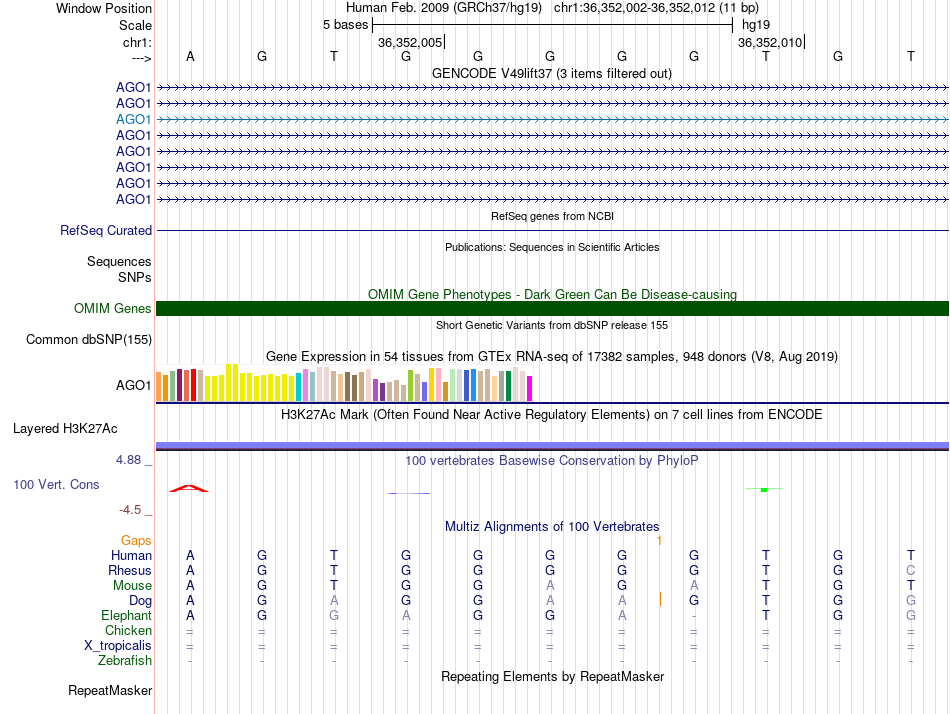
Task: Click the GENCODE V49lift37 track title
Action: [552, 73]
